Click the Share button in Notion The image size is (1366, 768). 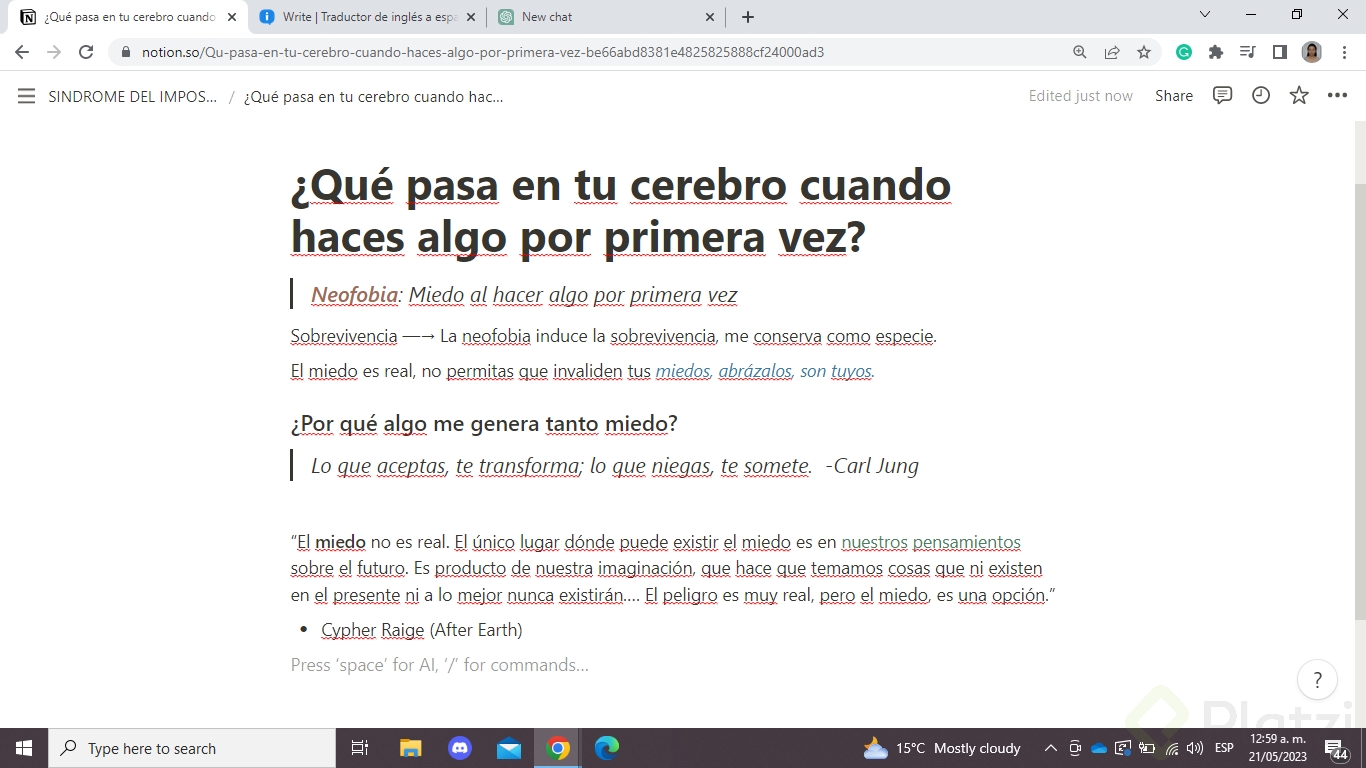coord(1173,96)
